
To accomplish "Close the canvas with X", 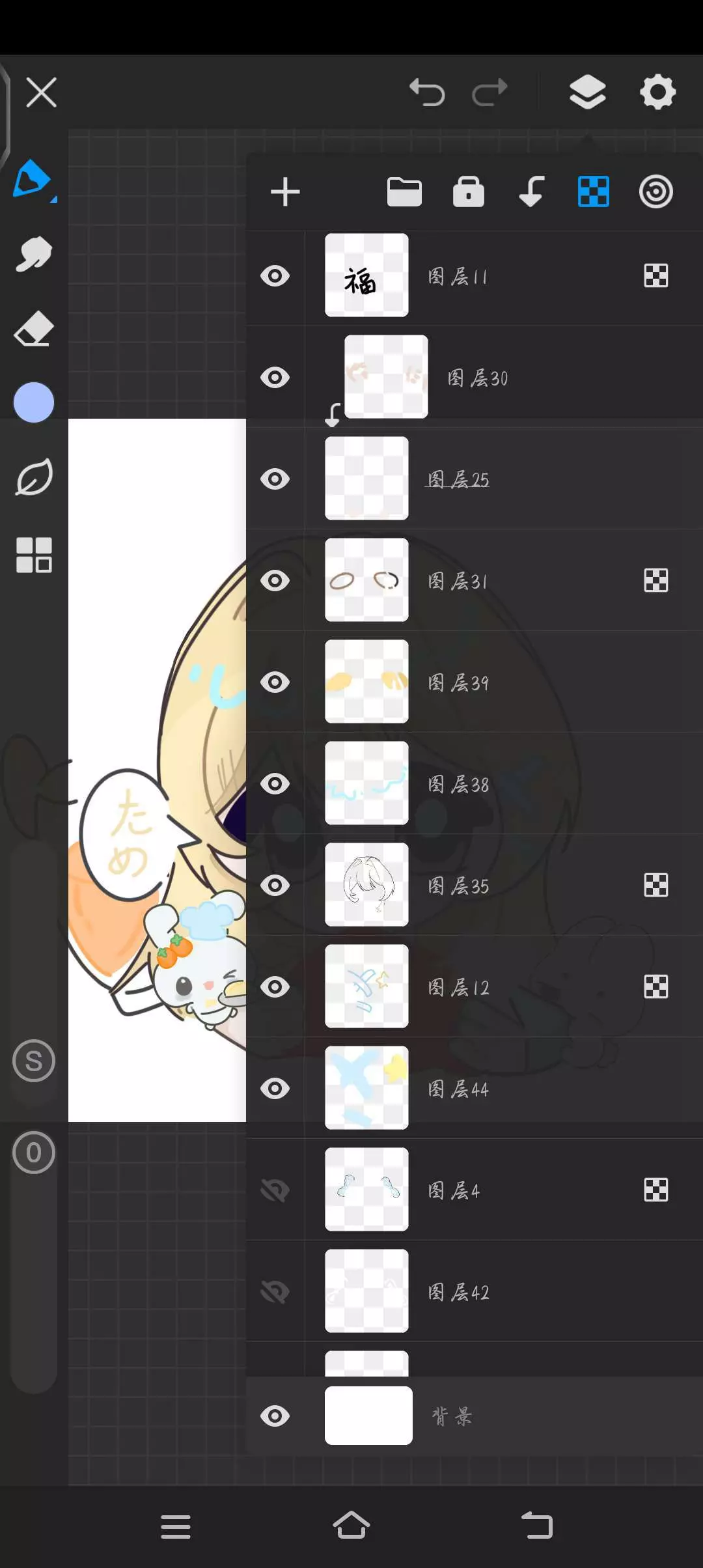I will [x=42, y=92].
